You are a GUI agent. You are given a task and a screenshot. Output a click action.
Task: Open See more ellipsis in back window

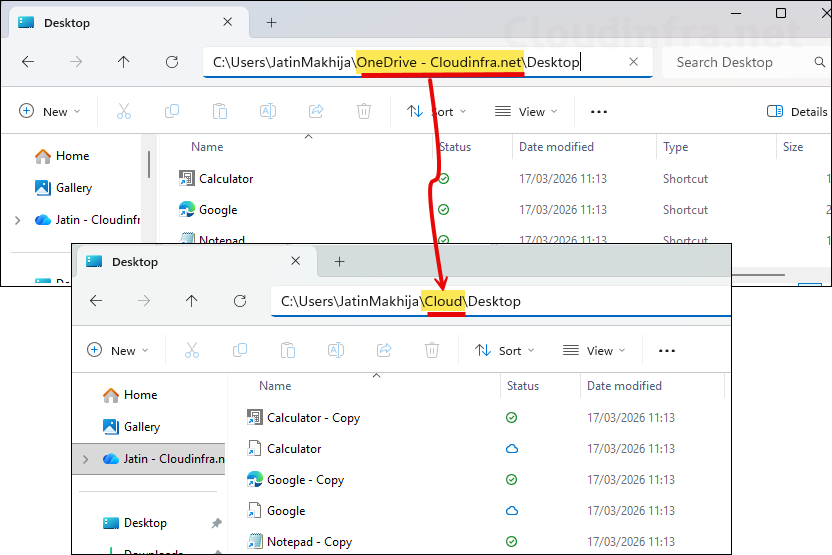pos(599,112)
